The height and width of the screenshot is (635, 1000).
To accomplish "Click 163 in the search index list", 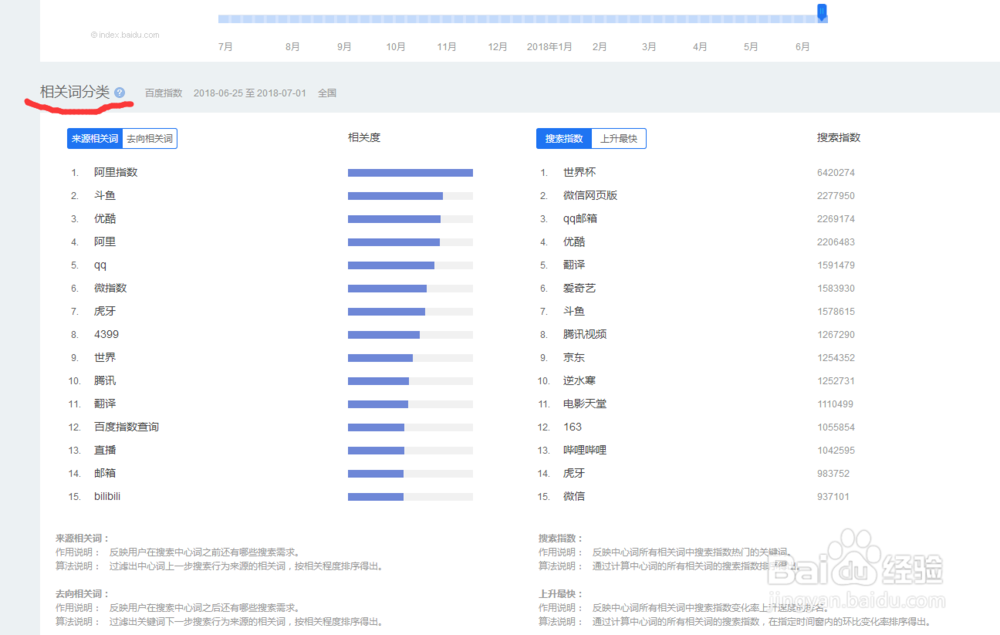I will tap(572, 427).
